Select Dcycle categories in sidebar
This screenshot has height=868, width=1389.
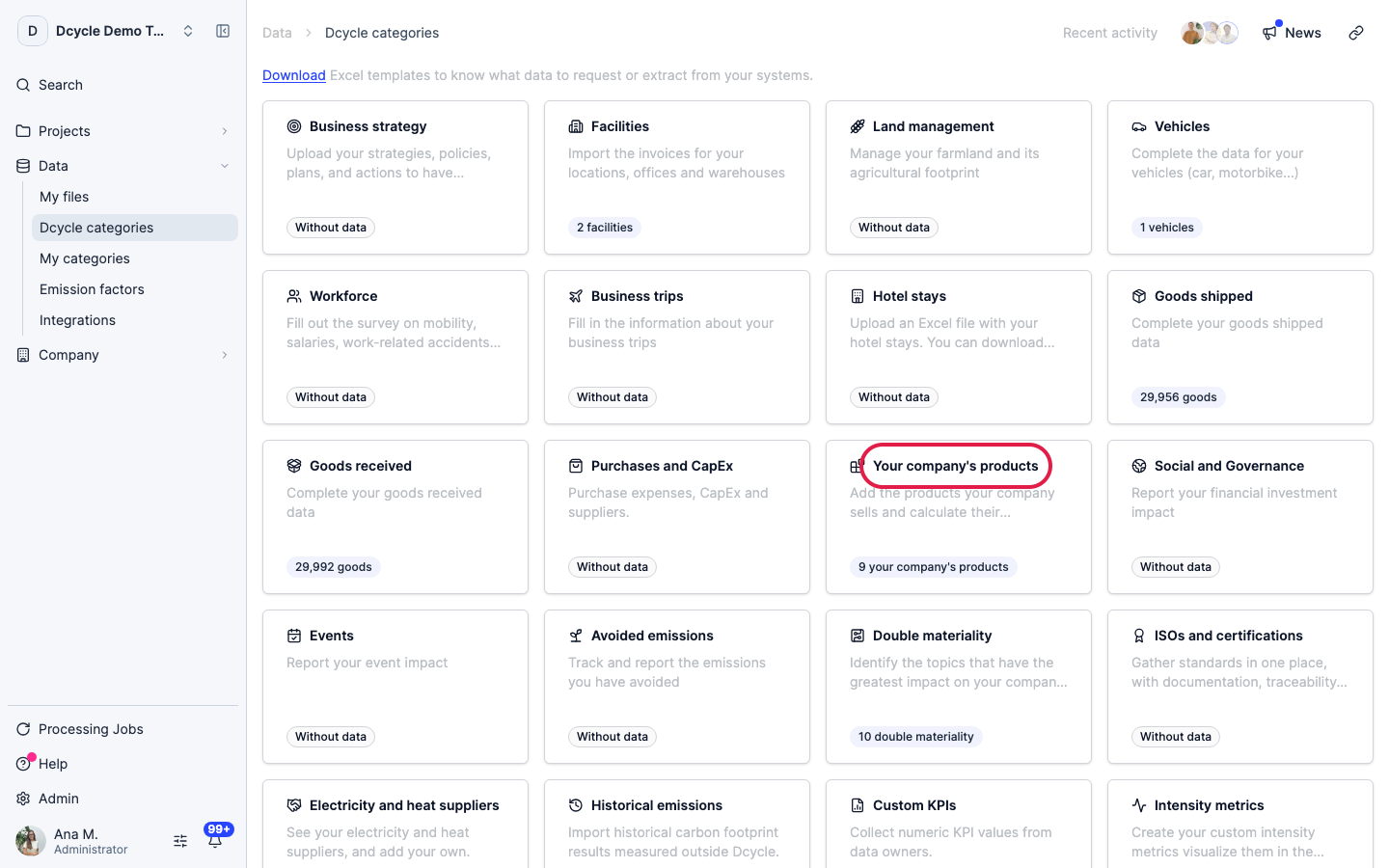tap(135, 228)
